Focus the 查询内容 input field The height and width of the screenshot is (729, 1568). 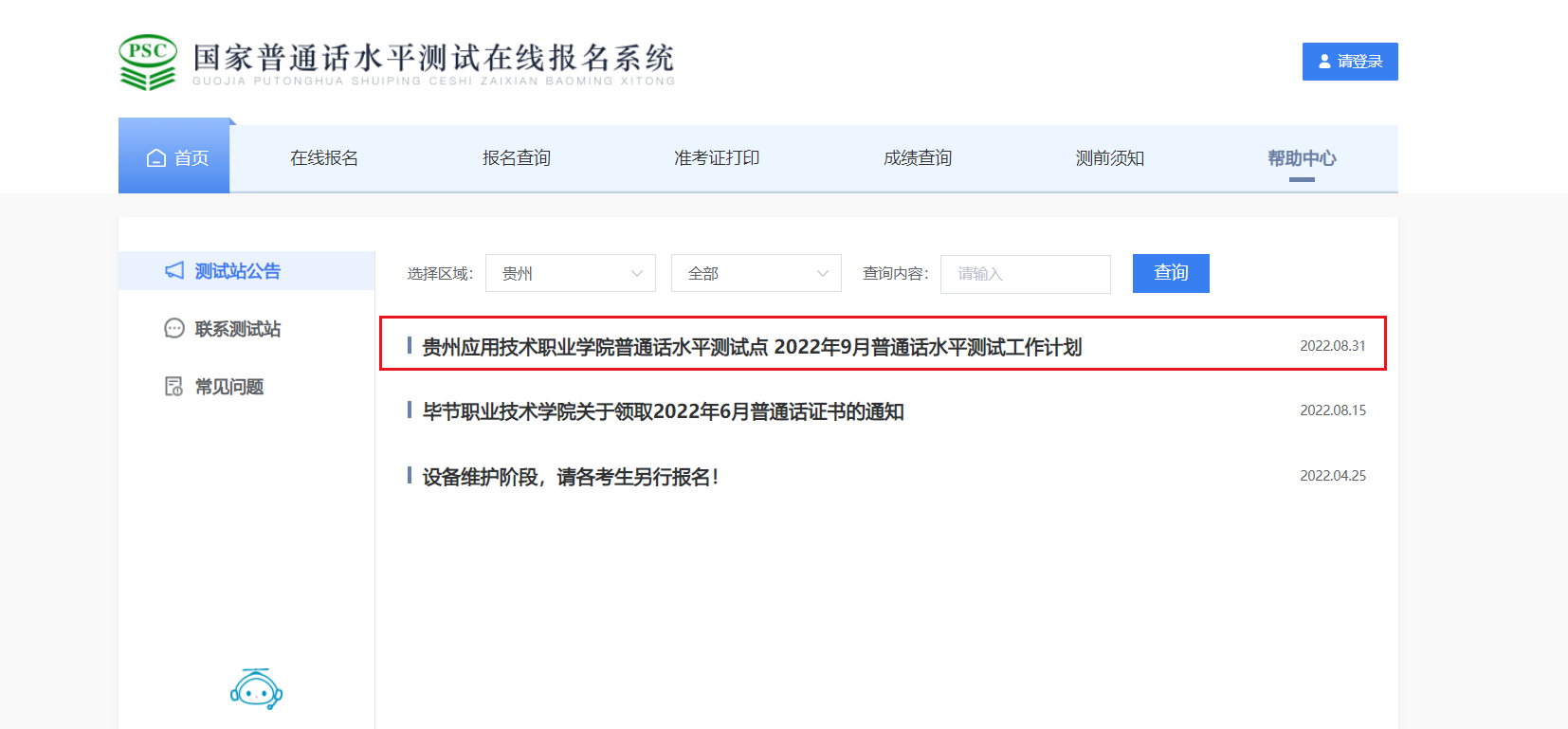(1026, 274)
